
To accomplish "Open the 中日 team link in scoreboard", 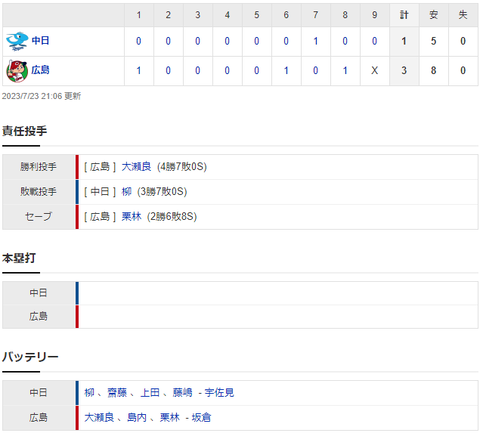I will [x=40, y=41].
